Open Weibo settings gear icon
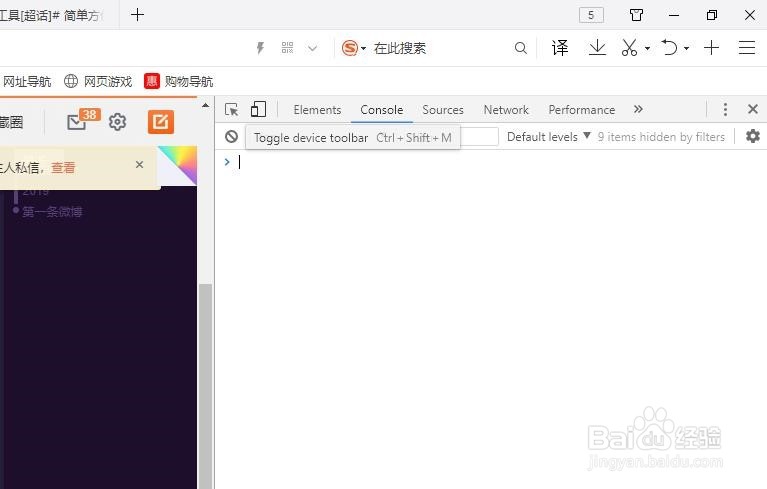767x489 pixels. (117, 122)
